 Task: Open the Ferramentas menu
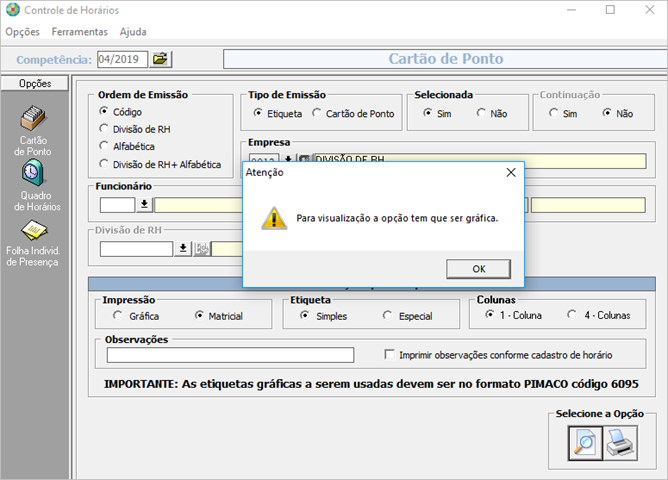[80, 32]
